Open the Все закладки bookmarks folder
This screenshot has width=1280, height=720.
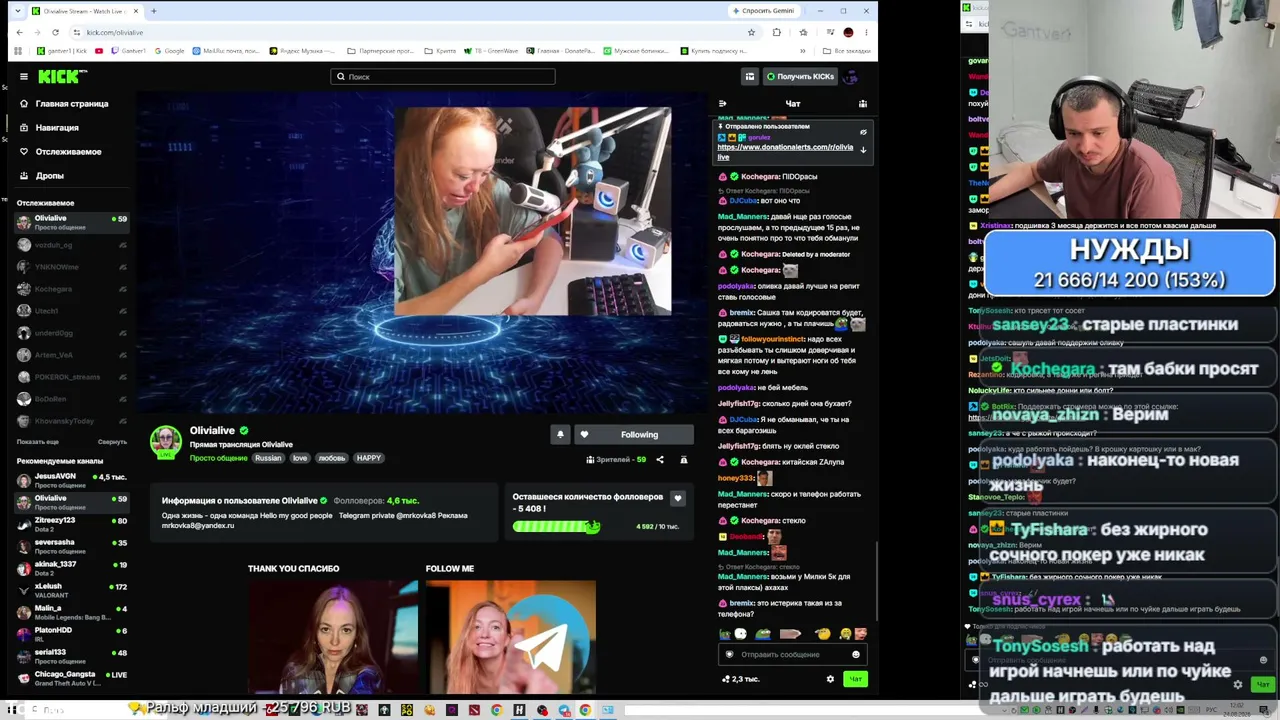click(848, 50)
